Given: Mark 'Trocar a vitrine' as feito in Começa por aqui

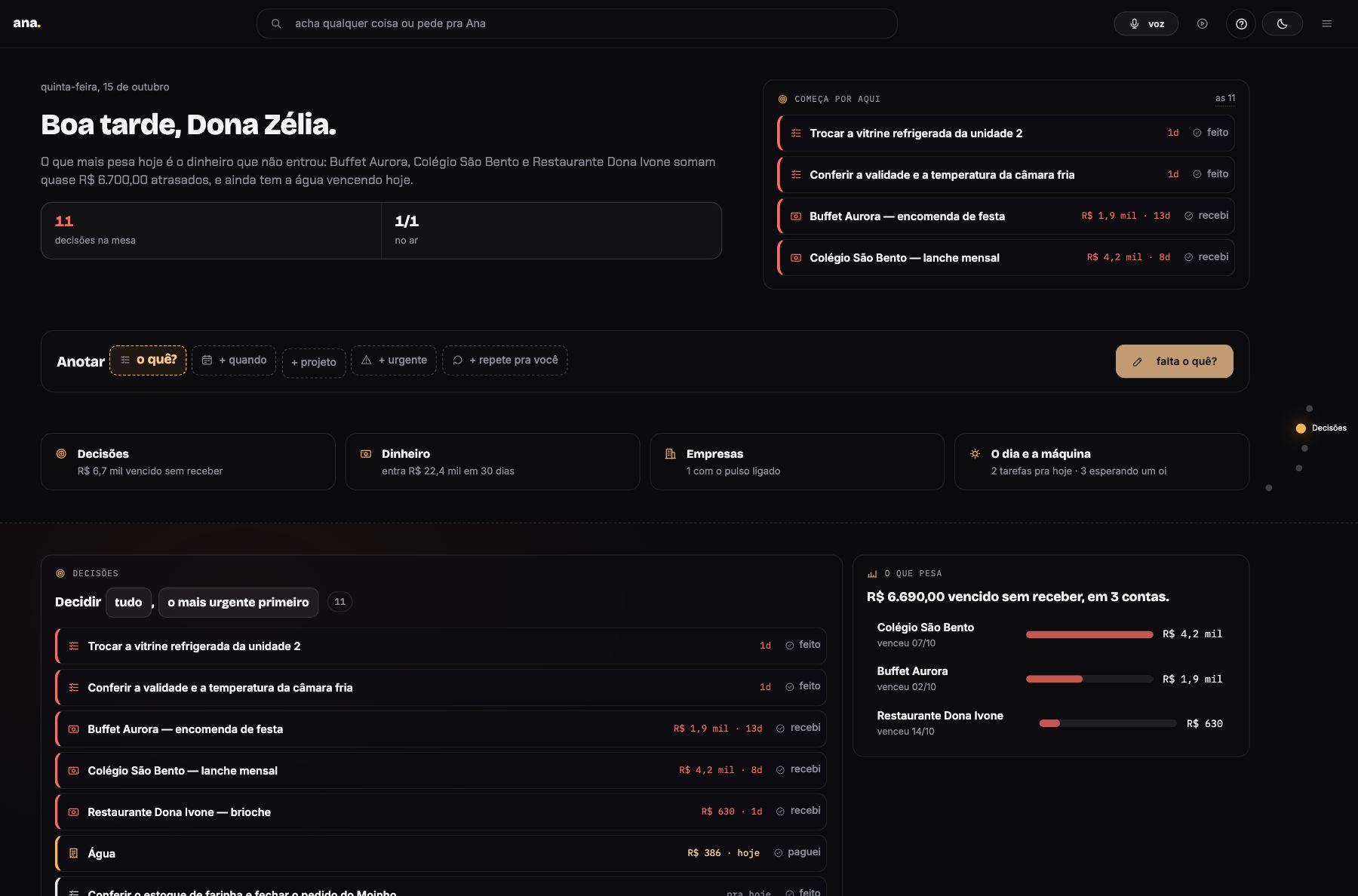Looking at the screenshot, I should [1210, 133].
